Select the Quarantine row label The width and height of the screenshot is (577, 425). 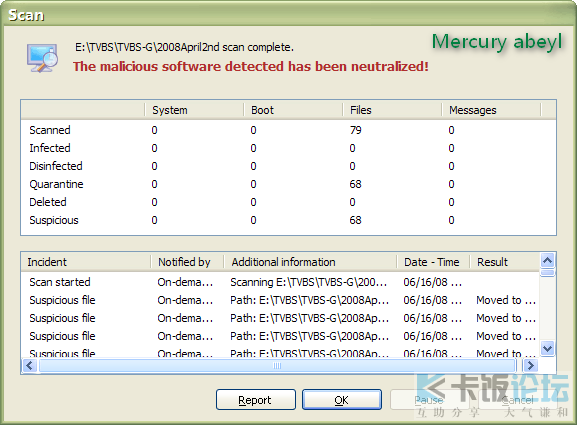(56, 184)
